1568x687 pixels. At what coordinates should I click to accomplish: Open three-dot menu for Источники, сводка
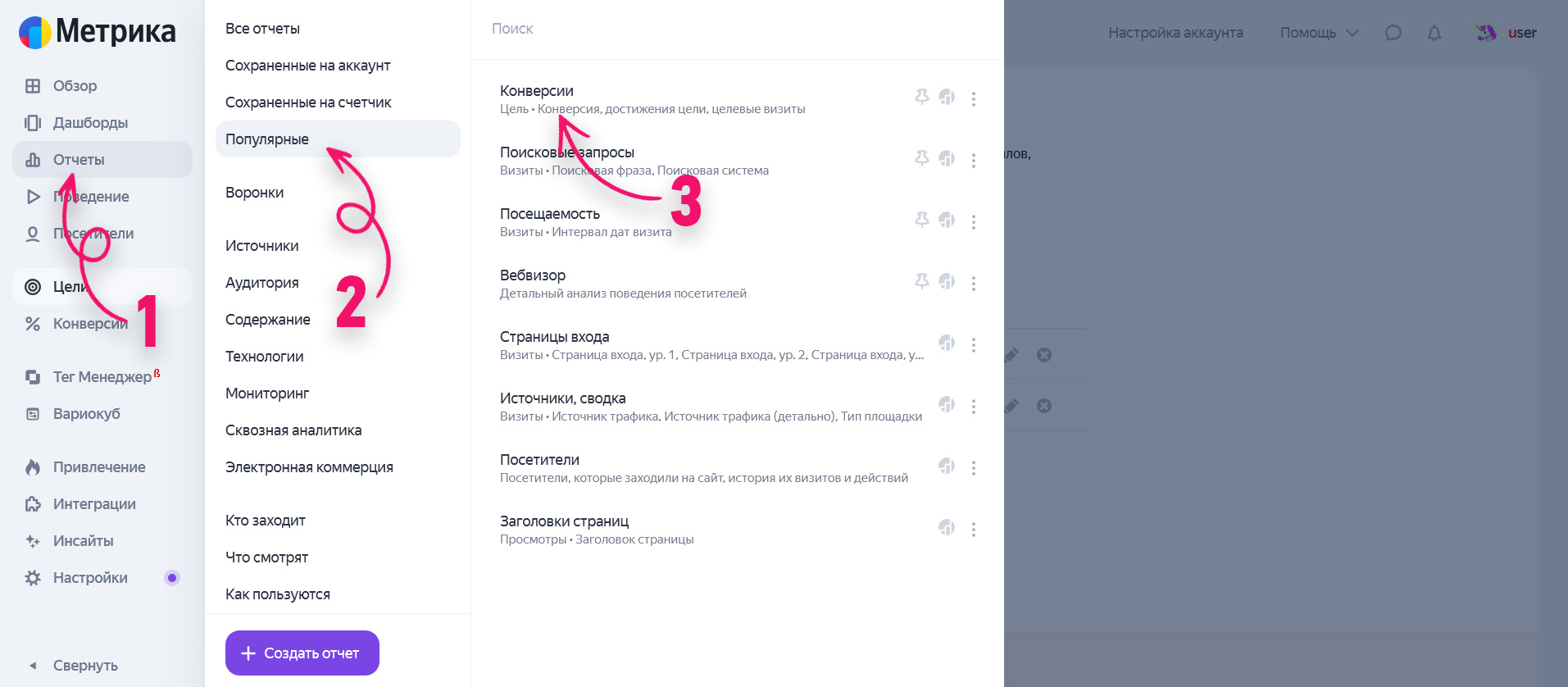973,406
